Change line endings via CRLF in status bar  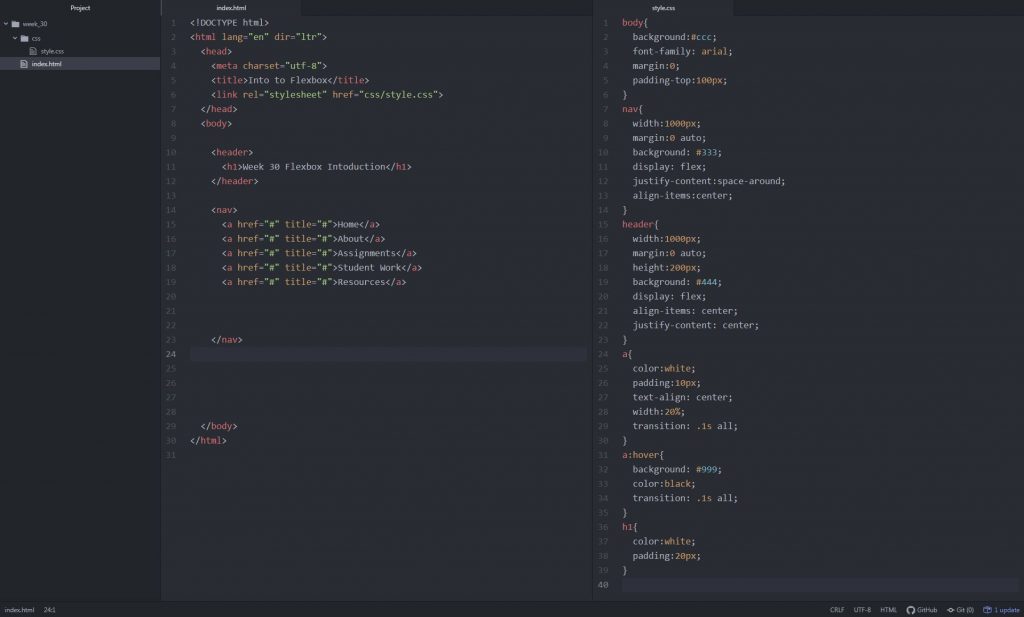point(837,610)
